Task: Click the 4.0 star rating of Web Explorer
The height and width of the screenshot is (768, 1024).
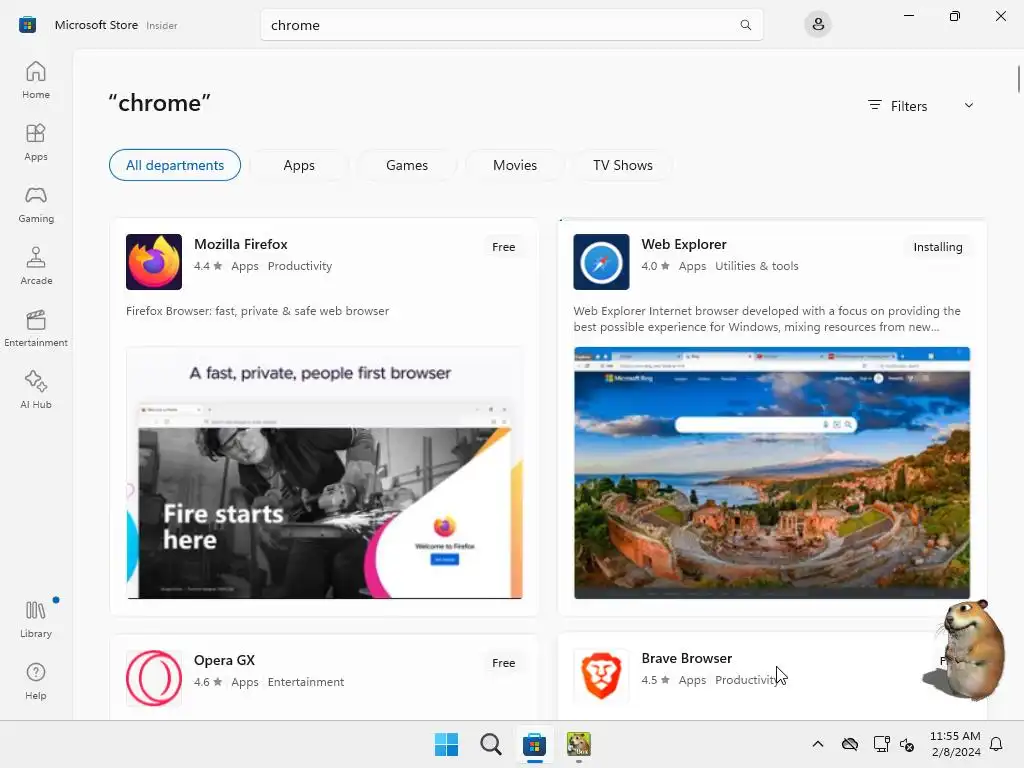Action: [x=655, y=266]
